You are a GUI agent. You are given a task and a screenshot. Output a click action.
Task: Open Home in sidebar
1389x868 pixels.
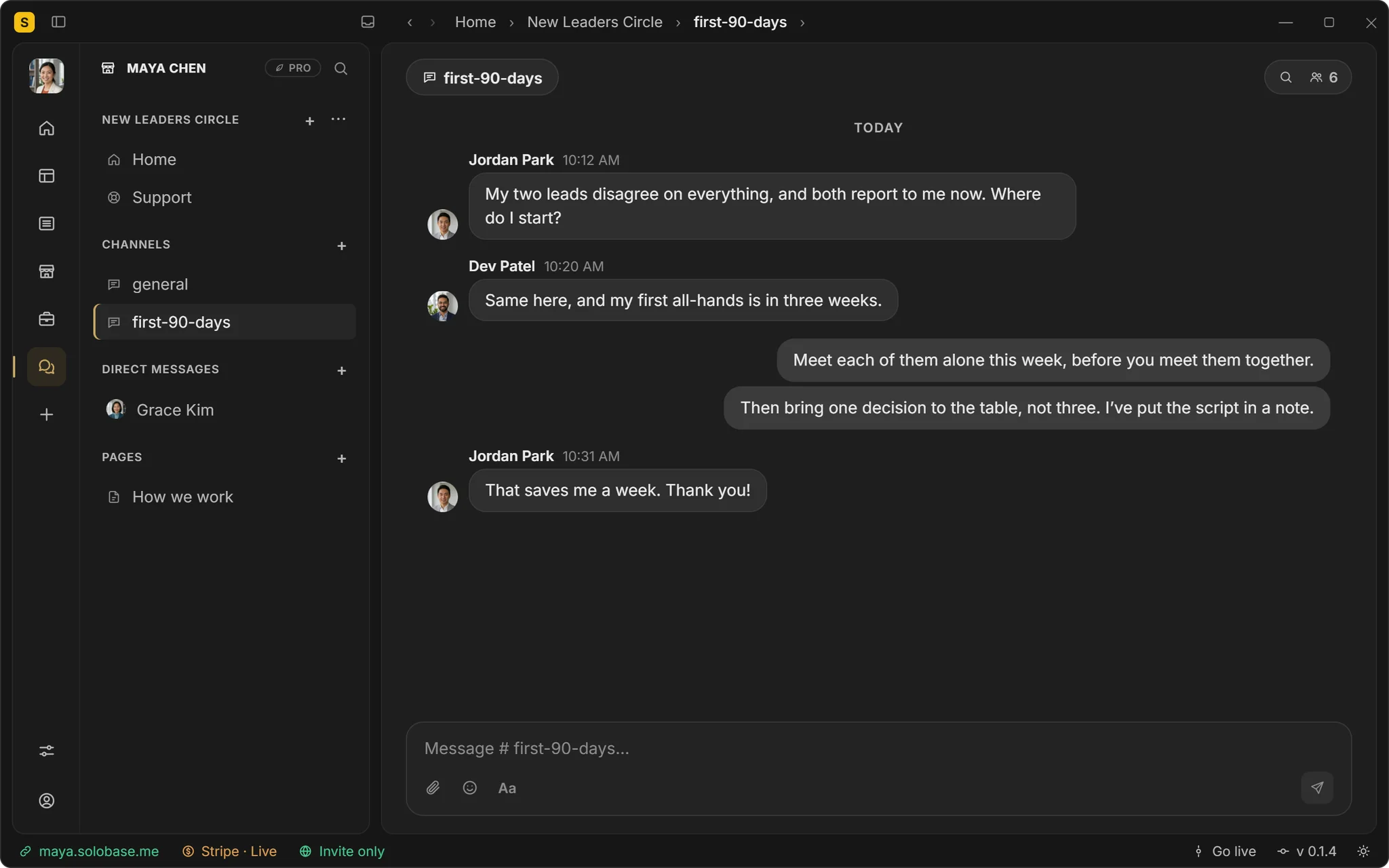coord(224,159)
